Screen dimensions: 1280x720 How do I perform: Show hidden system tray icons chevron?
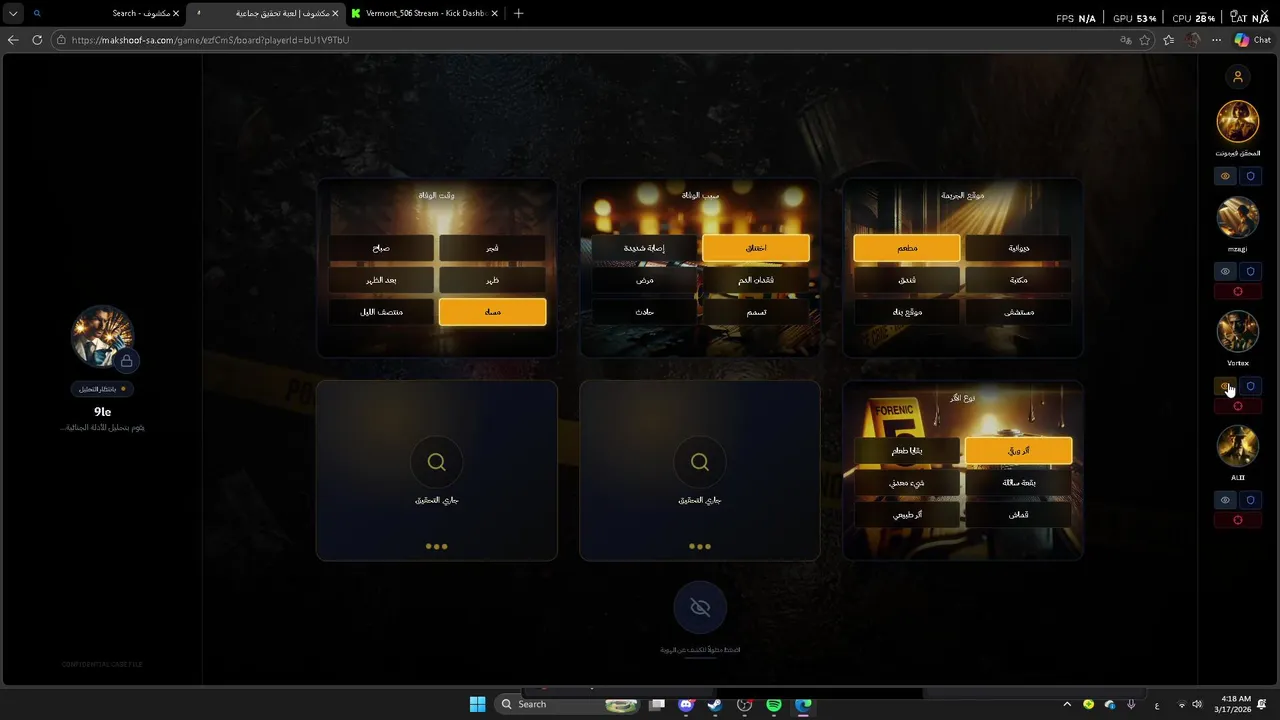[x=1067, y=704]
